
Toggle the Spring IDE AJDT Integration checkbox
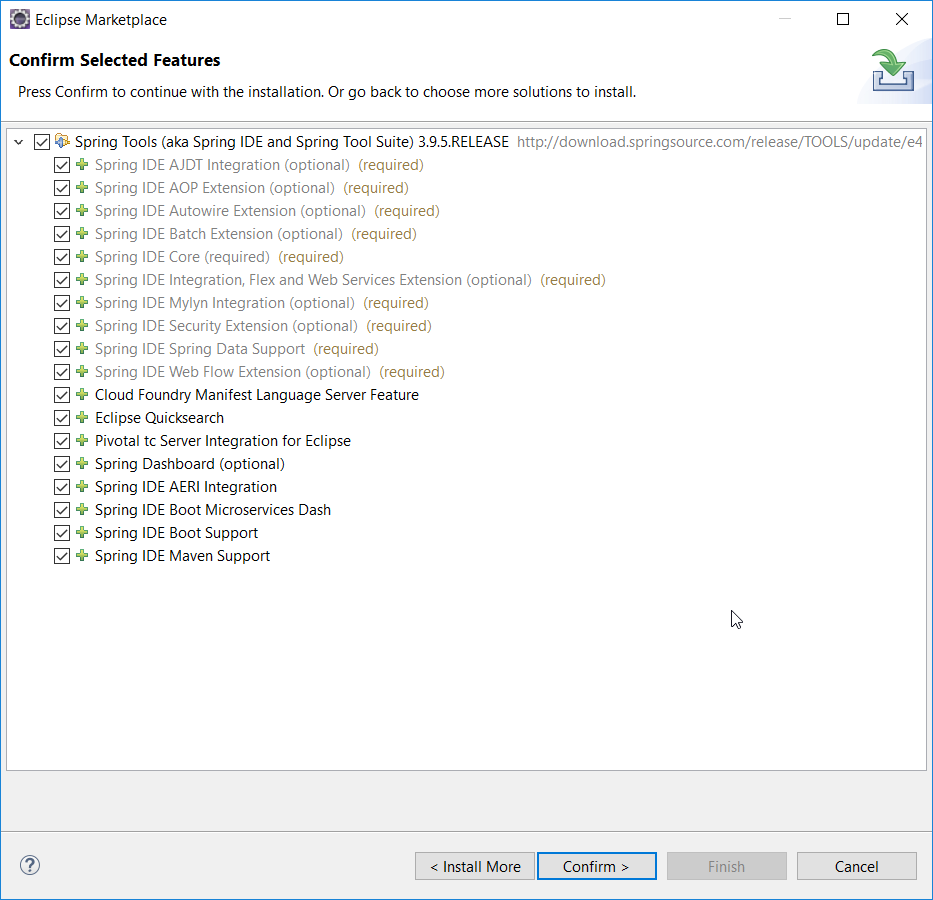[x=62, y=165]
